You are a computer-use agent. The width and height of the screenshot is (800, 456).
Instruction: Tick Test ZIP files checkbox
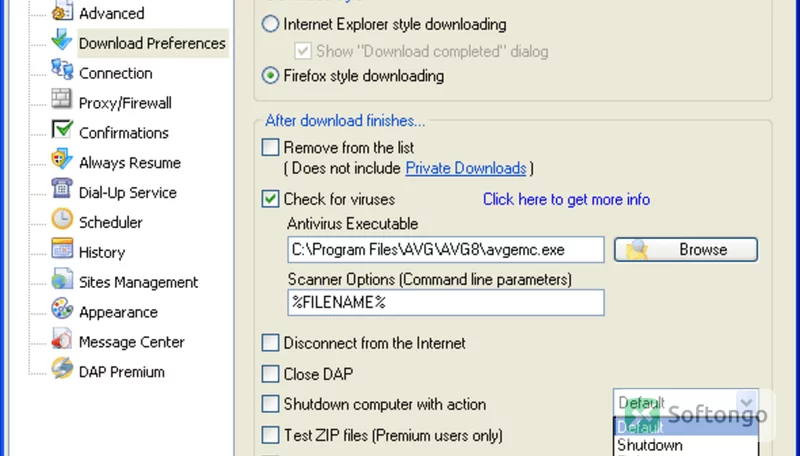270,435
